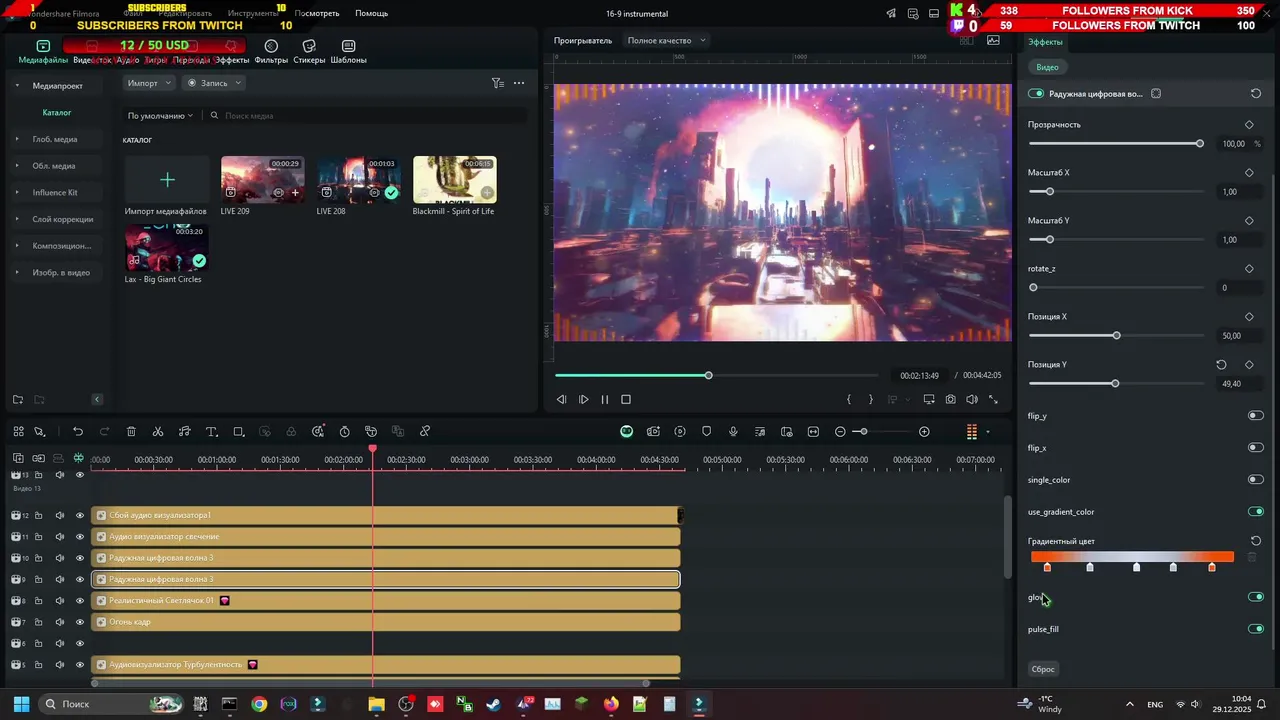The height and width of the screenshot is (720, 1280).
Task: Select the crop tool in timeline toolbar
Action: (x=238, y=432)
